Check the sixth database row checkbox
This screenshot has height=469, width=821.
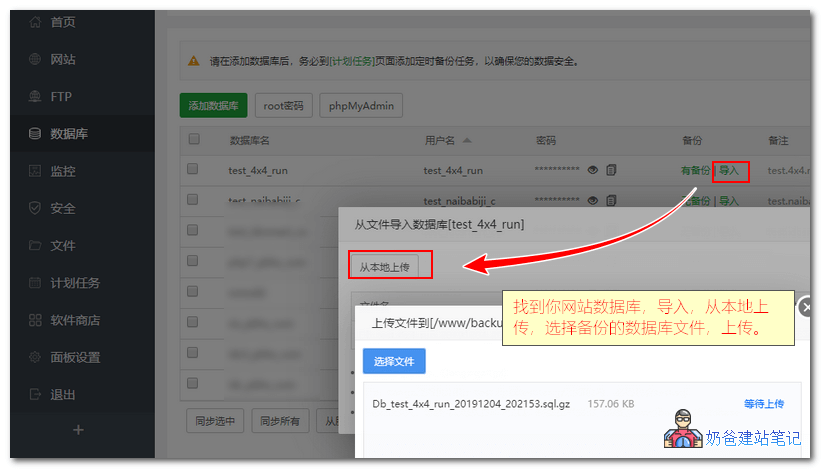(193, 321)
